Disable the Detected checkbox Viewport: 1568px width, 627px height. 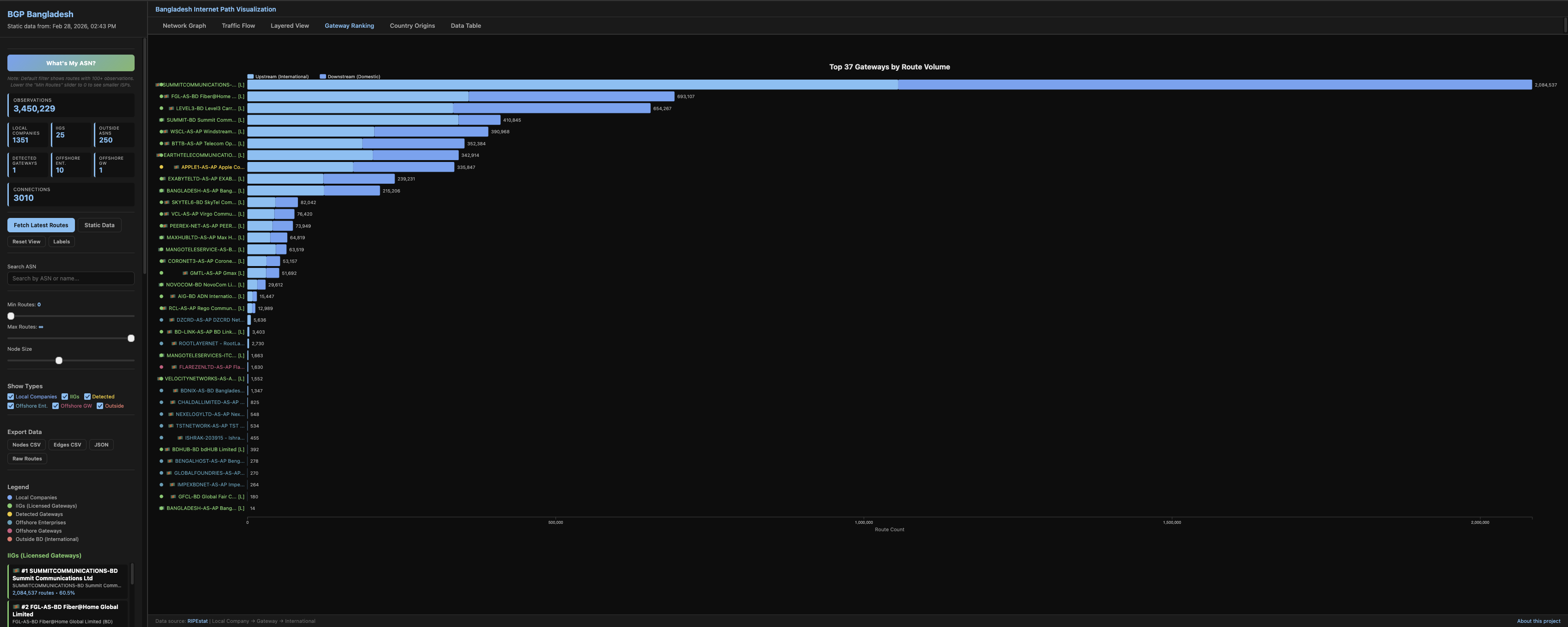[x=87, y=396]
